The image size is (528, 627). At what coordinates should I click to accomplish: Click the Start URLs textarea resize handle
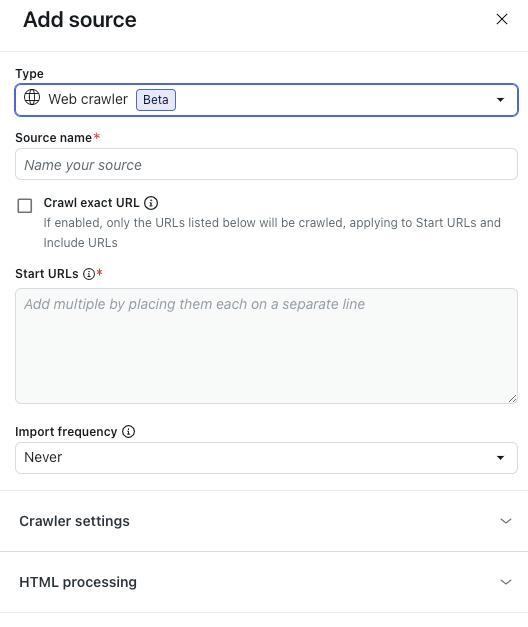coord(512,399)
